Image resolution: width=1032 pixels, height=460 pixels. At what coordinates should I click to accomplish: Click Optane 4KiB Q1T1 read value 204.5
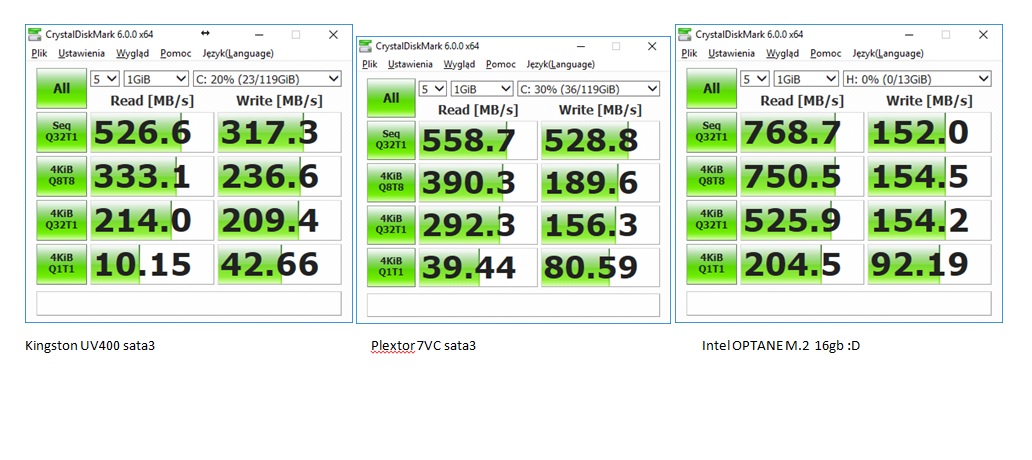tap(802, 264)
